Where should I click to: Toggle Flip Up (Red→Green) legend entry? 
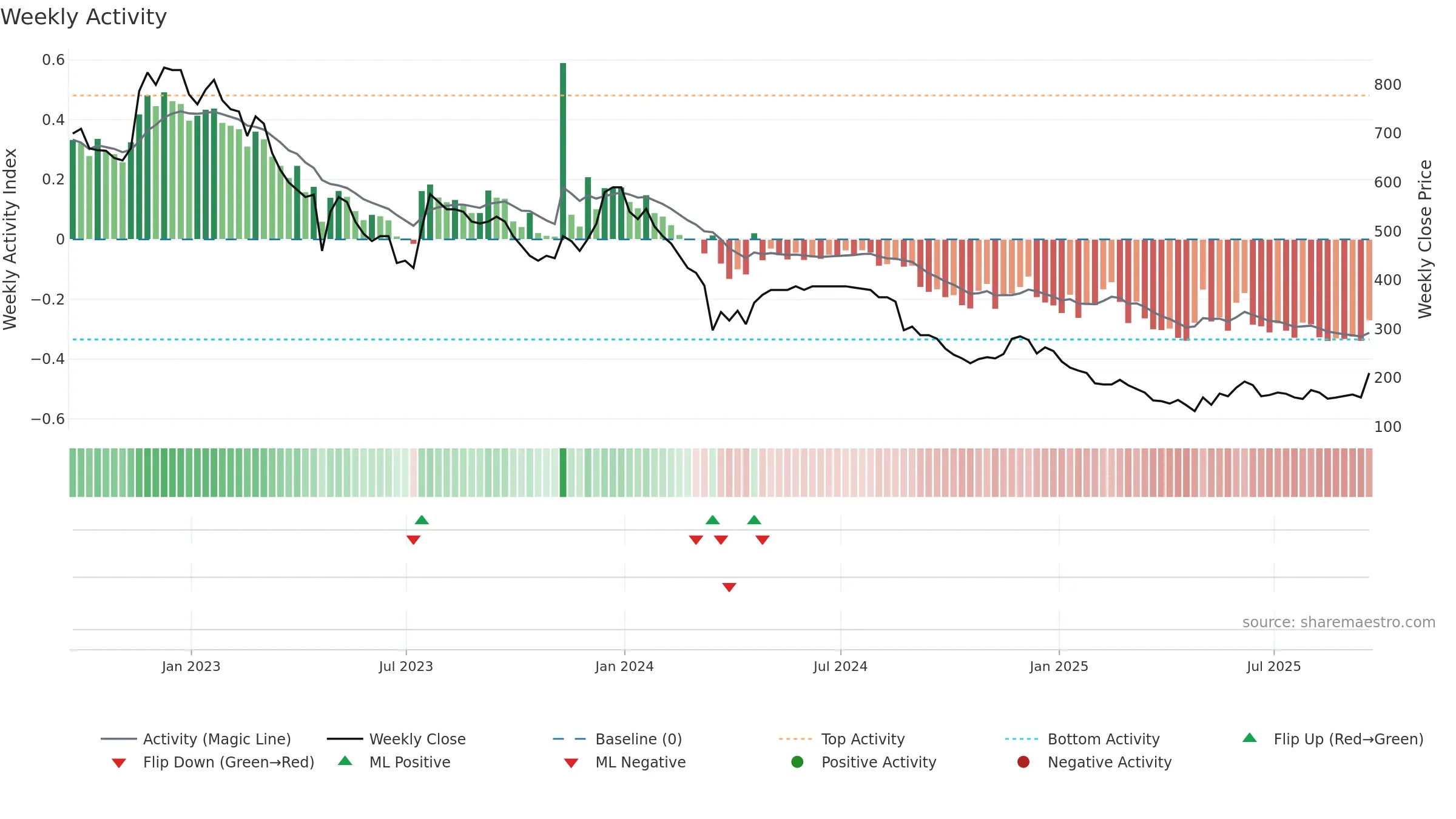click(x=1332, y=739)
